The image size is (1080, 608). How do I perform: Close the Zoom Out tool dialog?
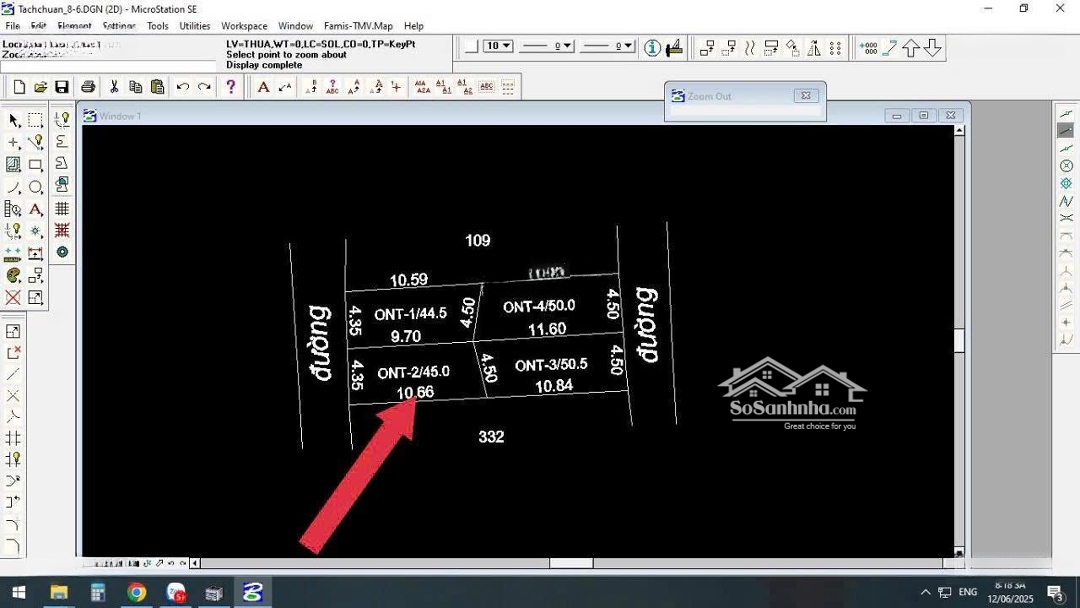806,96
